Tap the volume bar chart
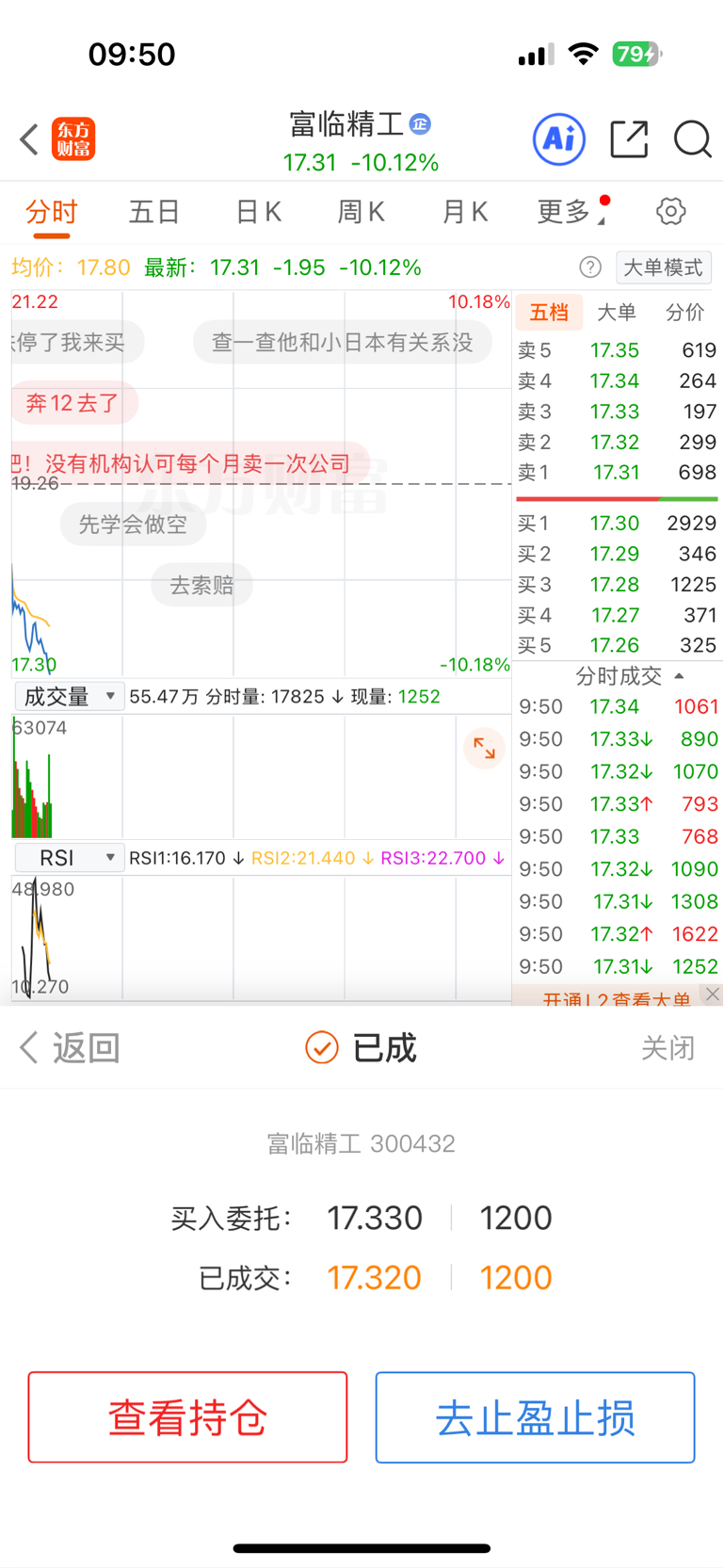The height and width of the screenshot is (1568, 724). click(x=261, y=777)
